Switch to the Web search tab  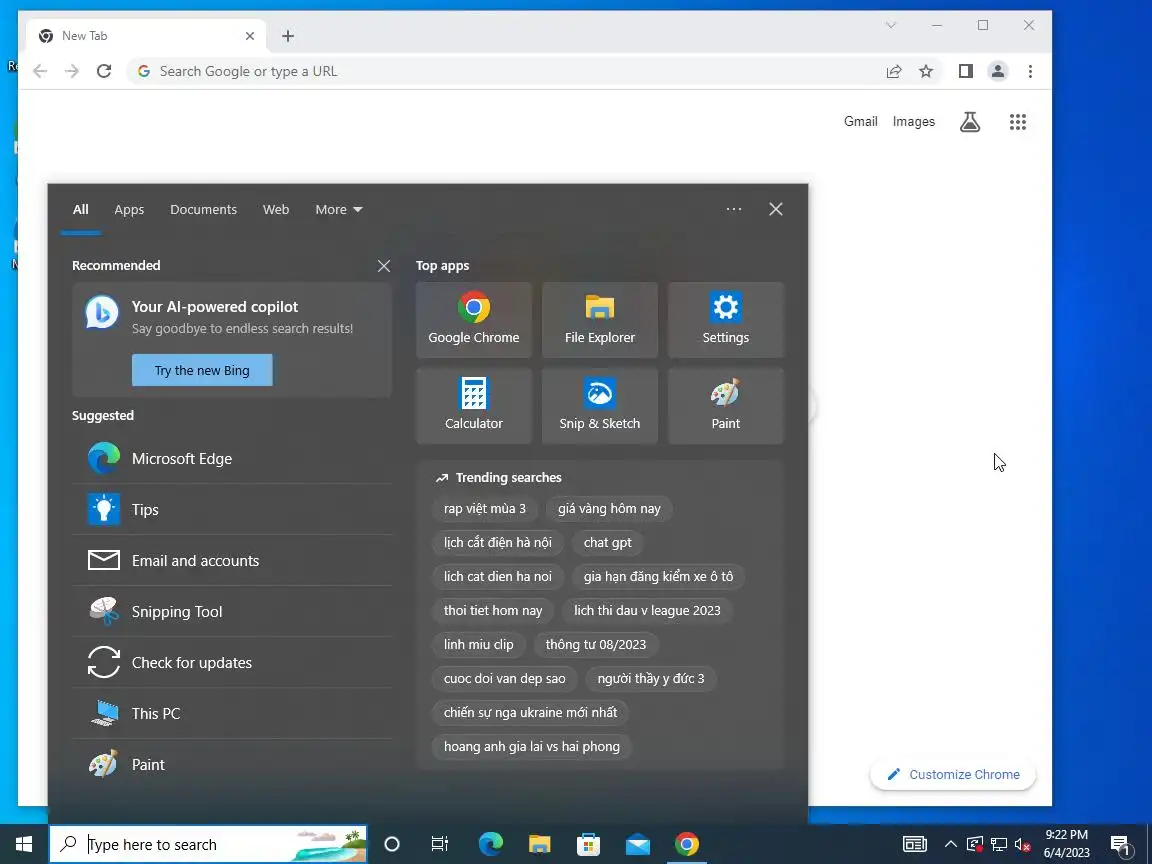point(276,209)
